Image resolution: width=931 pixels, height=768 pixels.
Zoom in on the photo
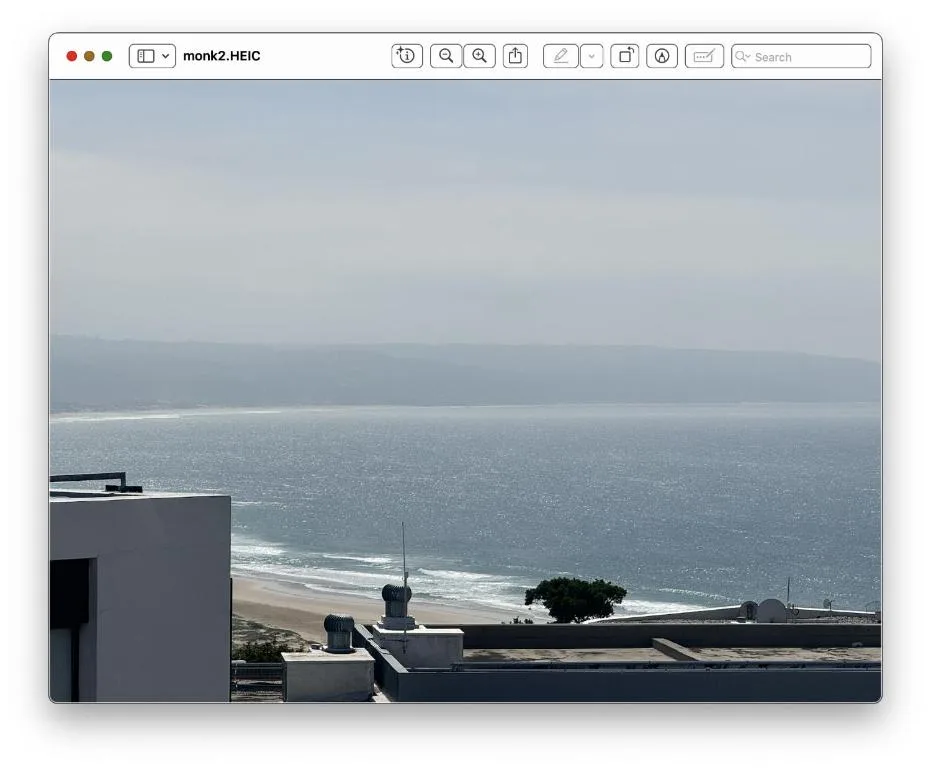tap(479, 56)
